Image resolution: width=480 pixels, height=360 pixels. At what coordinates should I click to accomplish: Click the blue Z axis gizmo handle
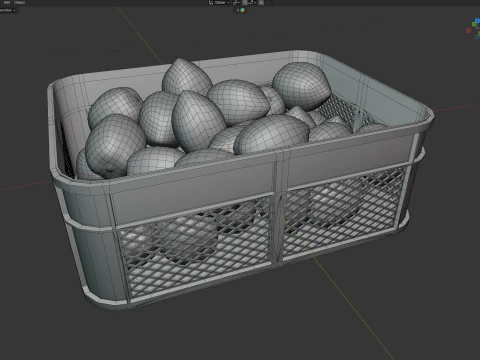pos(477,20)
